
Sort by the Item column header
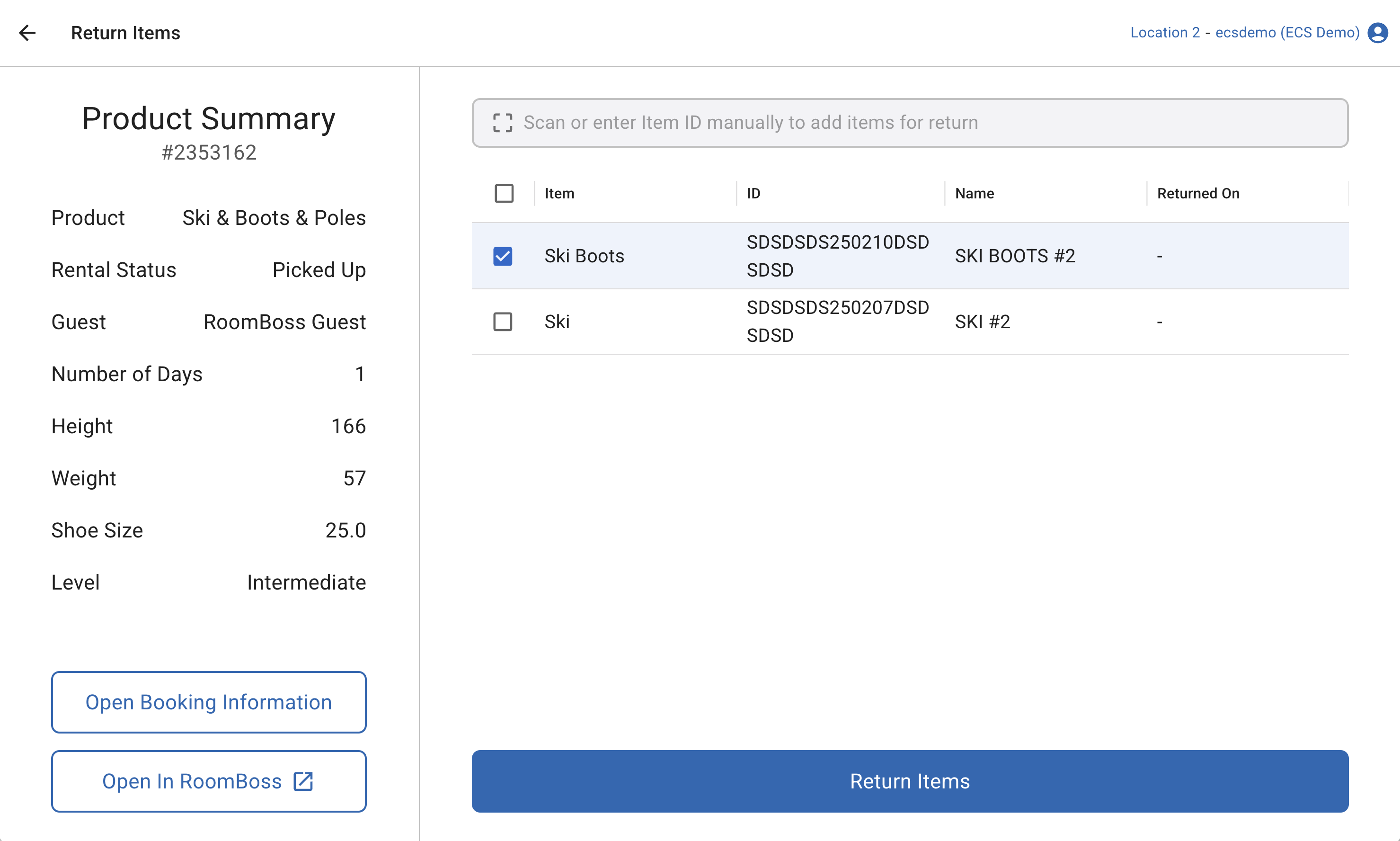pyautogui.click(x=559, y=193)
